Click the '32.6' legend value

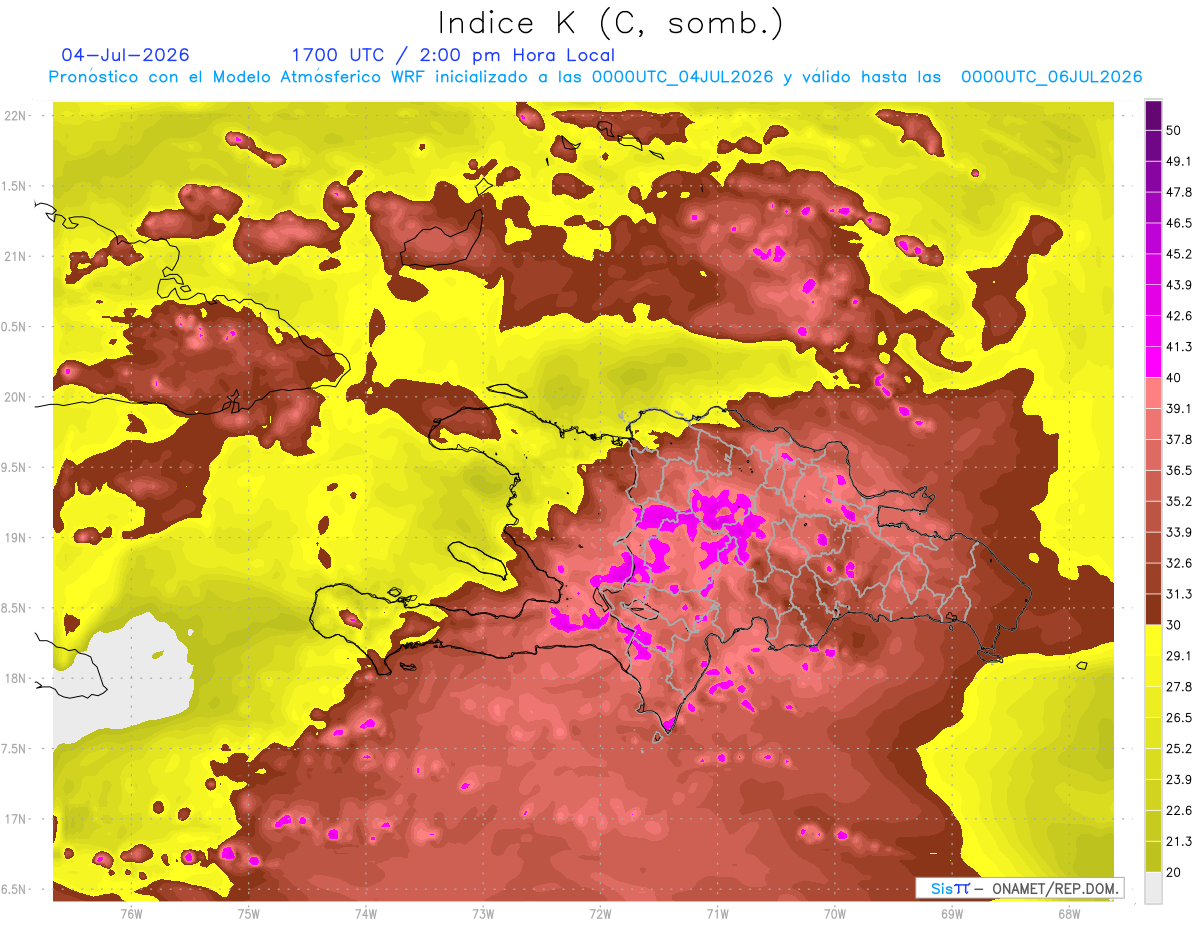[1179, 563]
